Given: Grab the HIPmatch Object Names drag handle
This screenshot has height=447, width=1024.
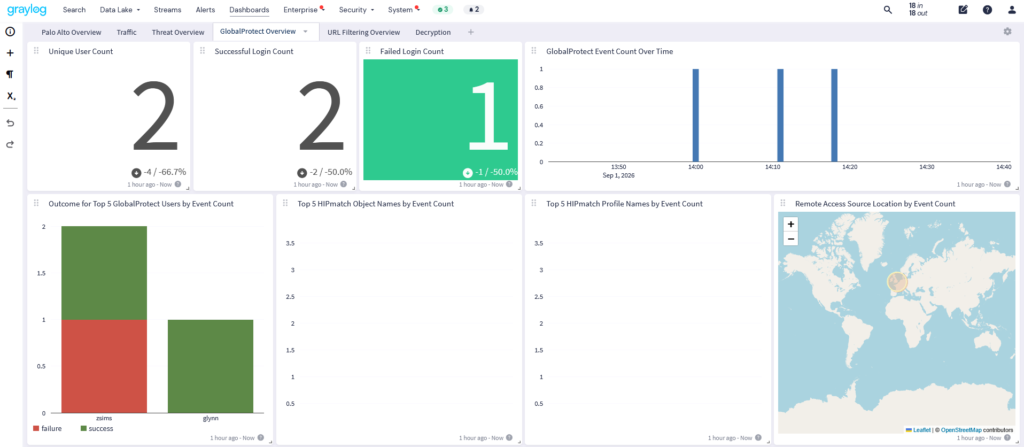Looking at the screenshot, I should [285, 204].
